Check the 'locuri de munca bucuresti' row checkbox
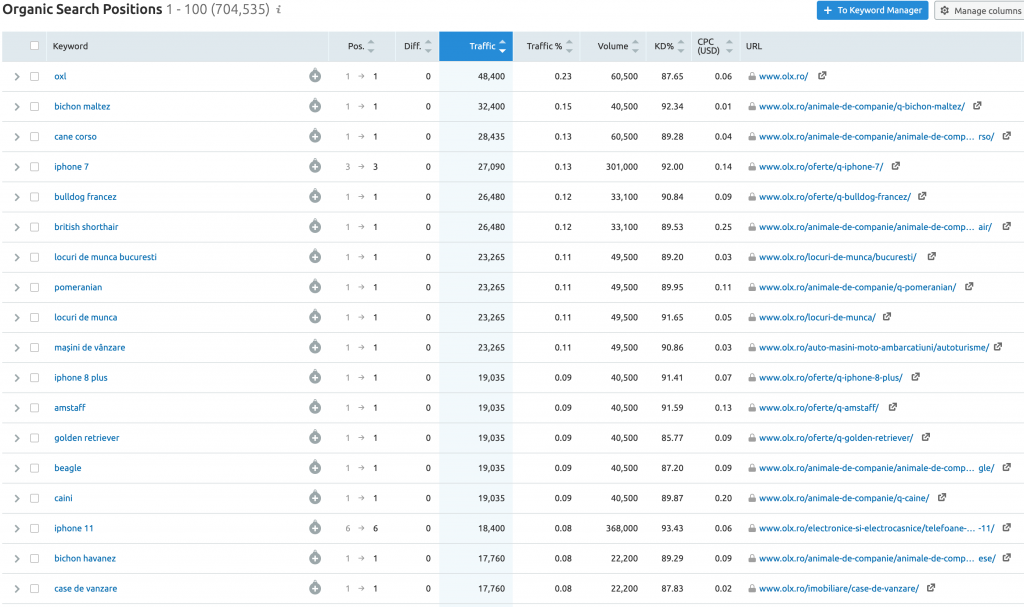 [x=35, y=257]
